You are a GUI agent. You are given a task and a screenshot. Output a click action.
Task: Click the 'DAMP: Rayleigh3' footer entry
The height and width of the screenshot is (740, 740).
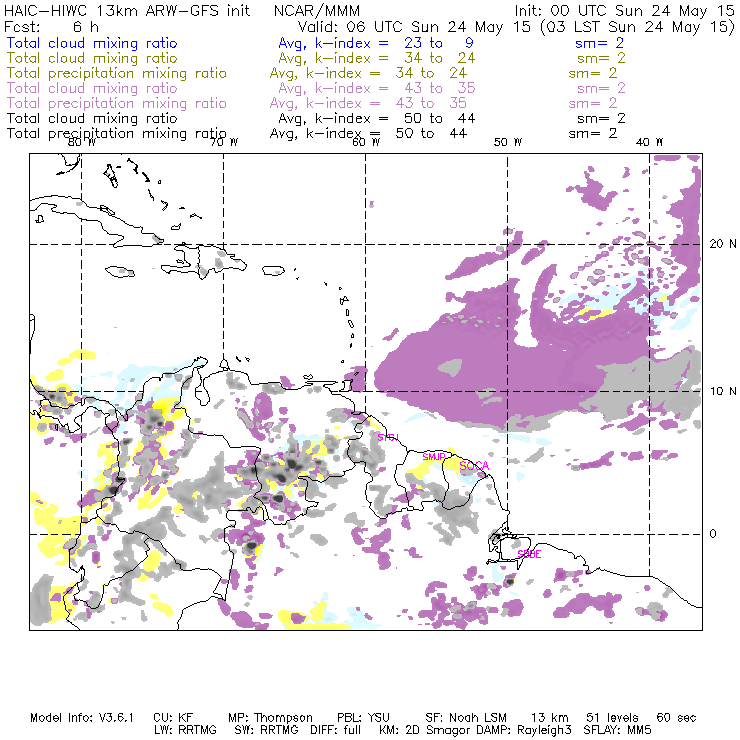coord(524,730)
